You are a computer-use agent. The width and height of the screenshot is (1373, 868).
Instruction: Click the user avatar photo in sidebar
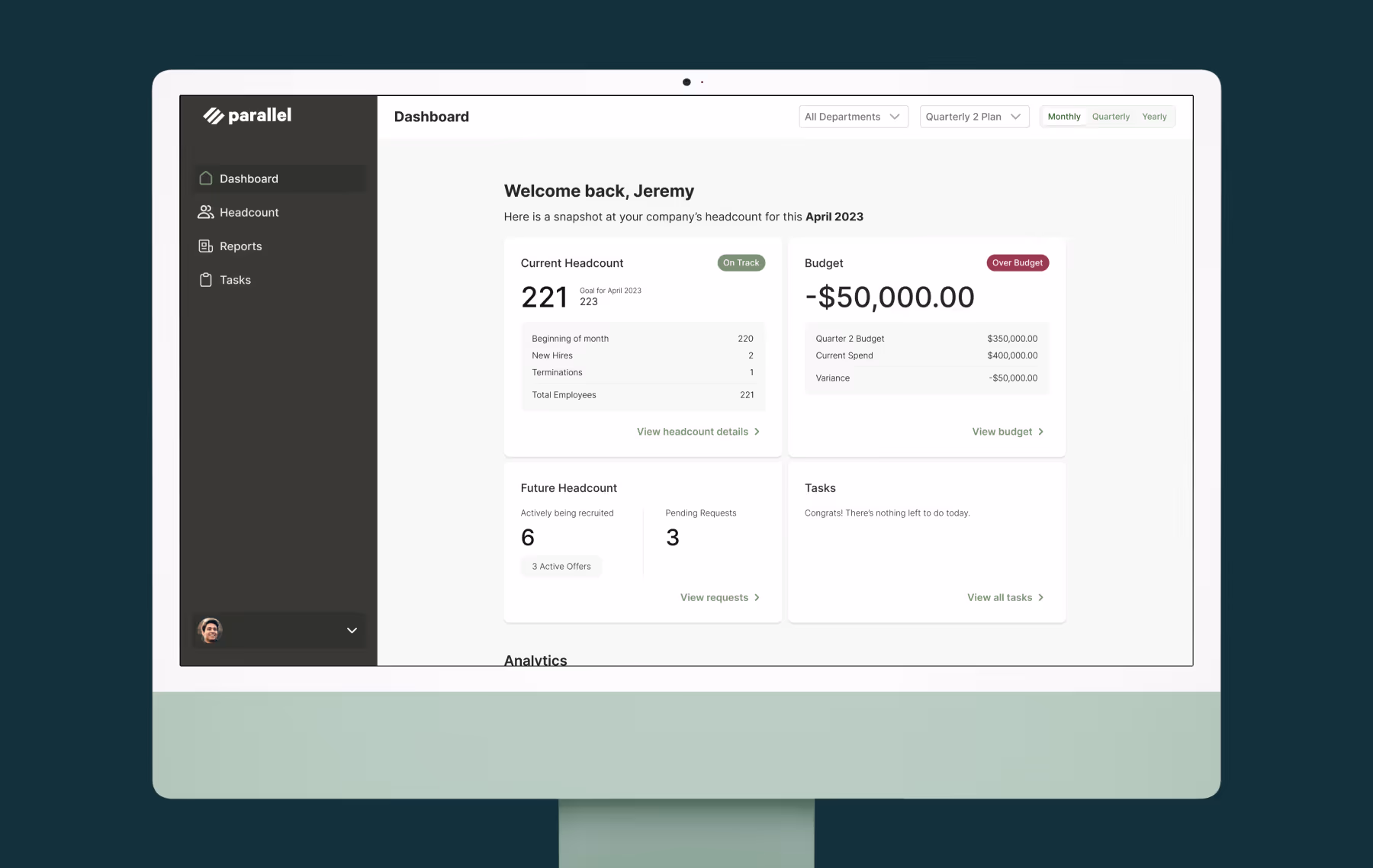[x=210, y=630]
